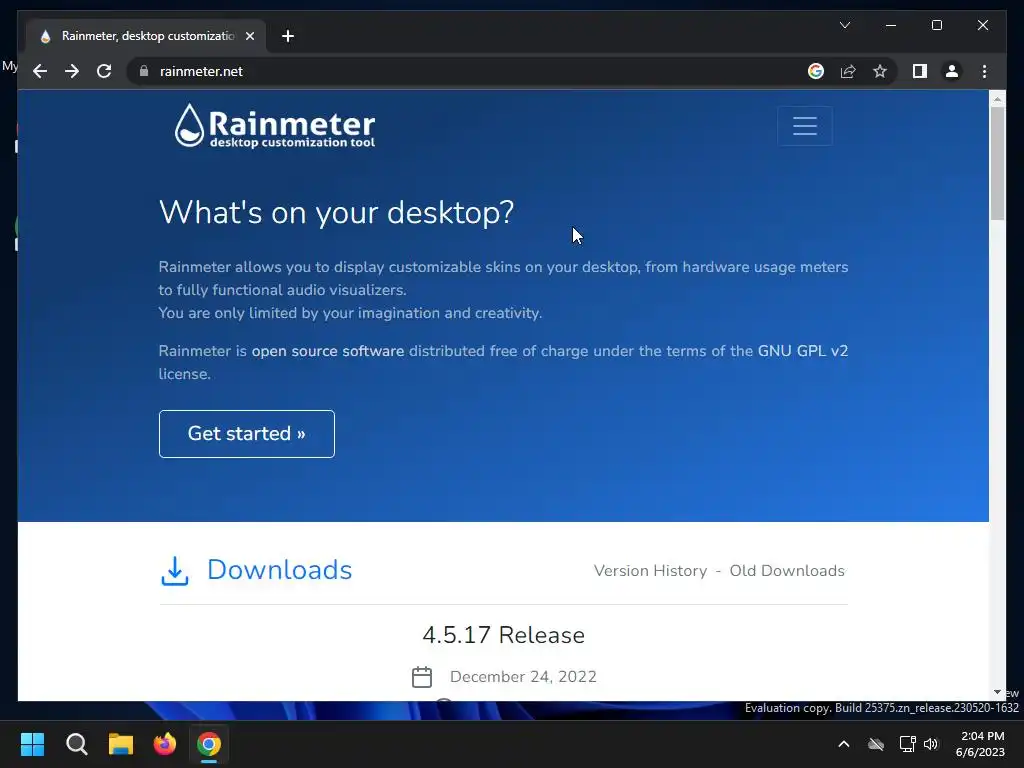This screenshot has height=768, width=1024.
Task: Click the What's on your desktop? heading
Action: pos(336,212)
